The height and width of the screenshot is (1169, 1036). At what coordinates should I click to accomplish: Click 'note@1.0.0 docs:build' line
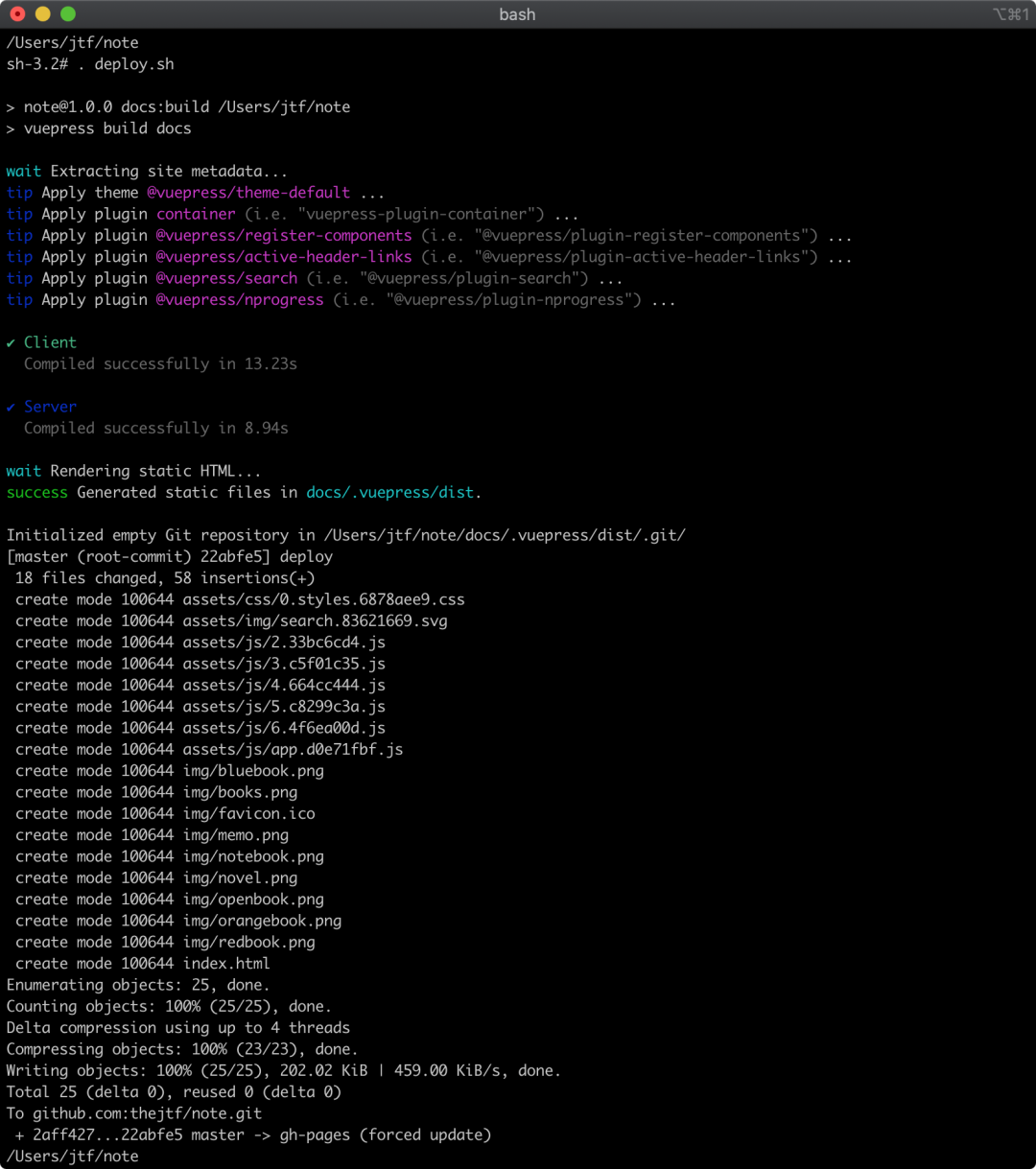pos(178,106)
